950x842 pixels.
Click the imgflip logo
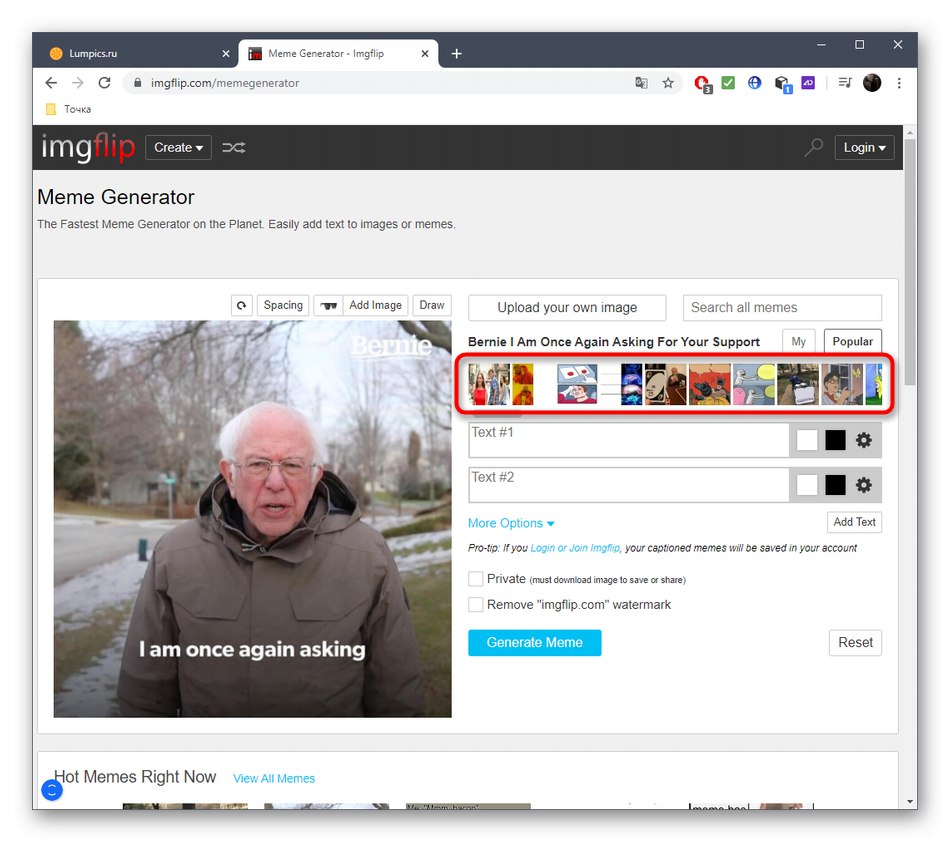point(88,148)
